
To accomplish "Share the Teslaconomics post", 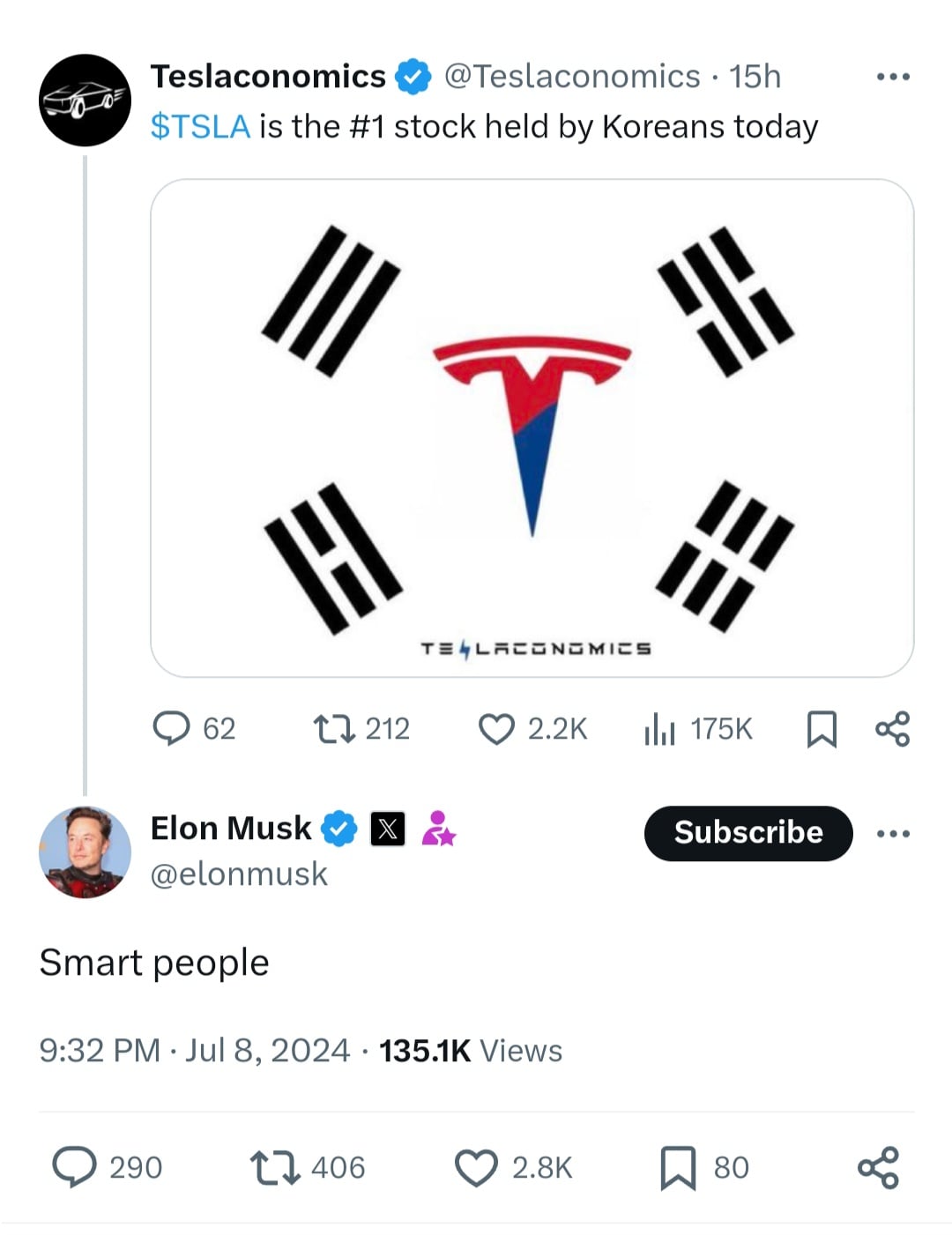I will (x=892, y=729).
